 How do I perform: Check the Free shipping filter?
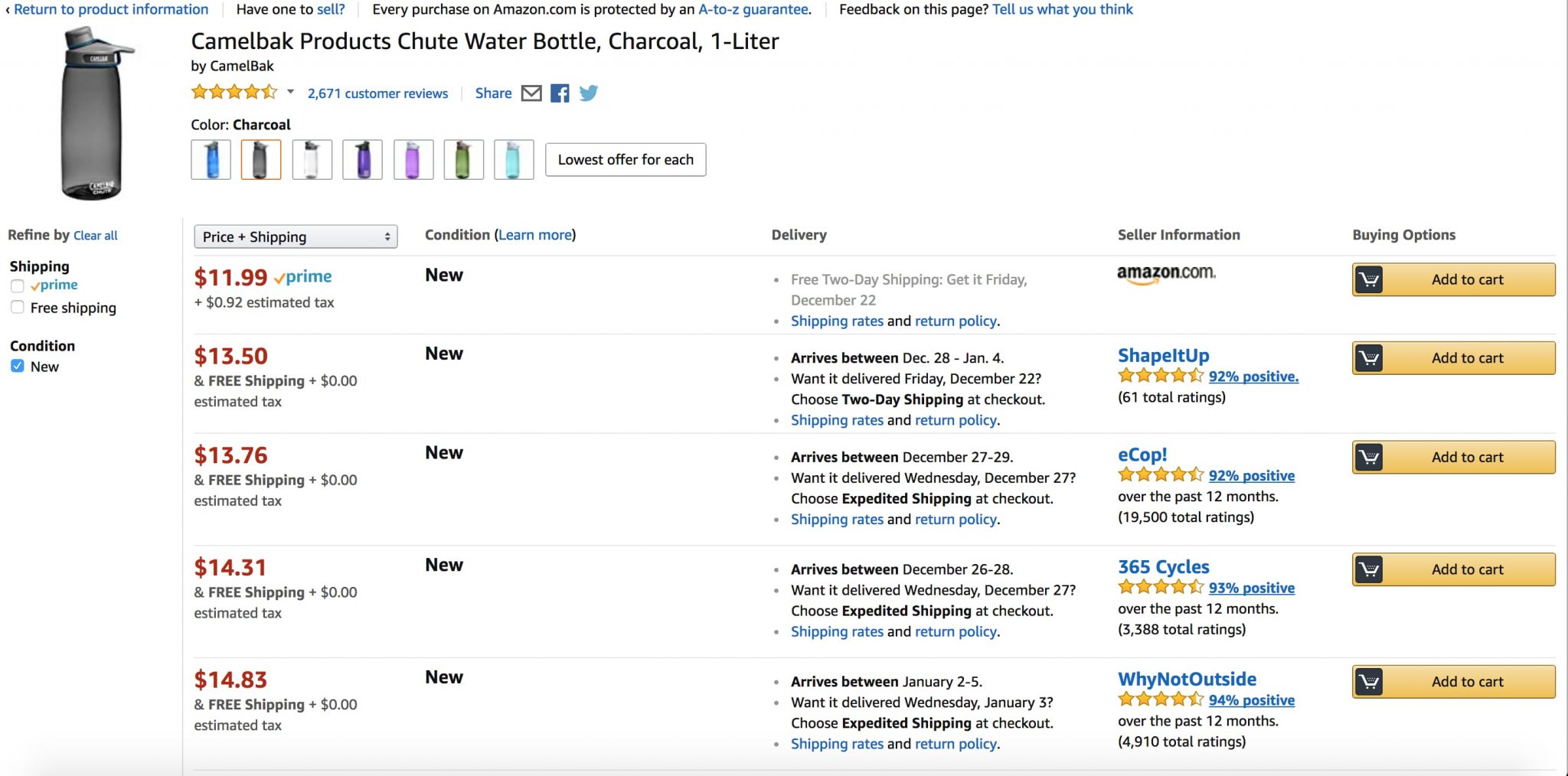click(x=18, y=308)
